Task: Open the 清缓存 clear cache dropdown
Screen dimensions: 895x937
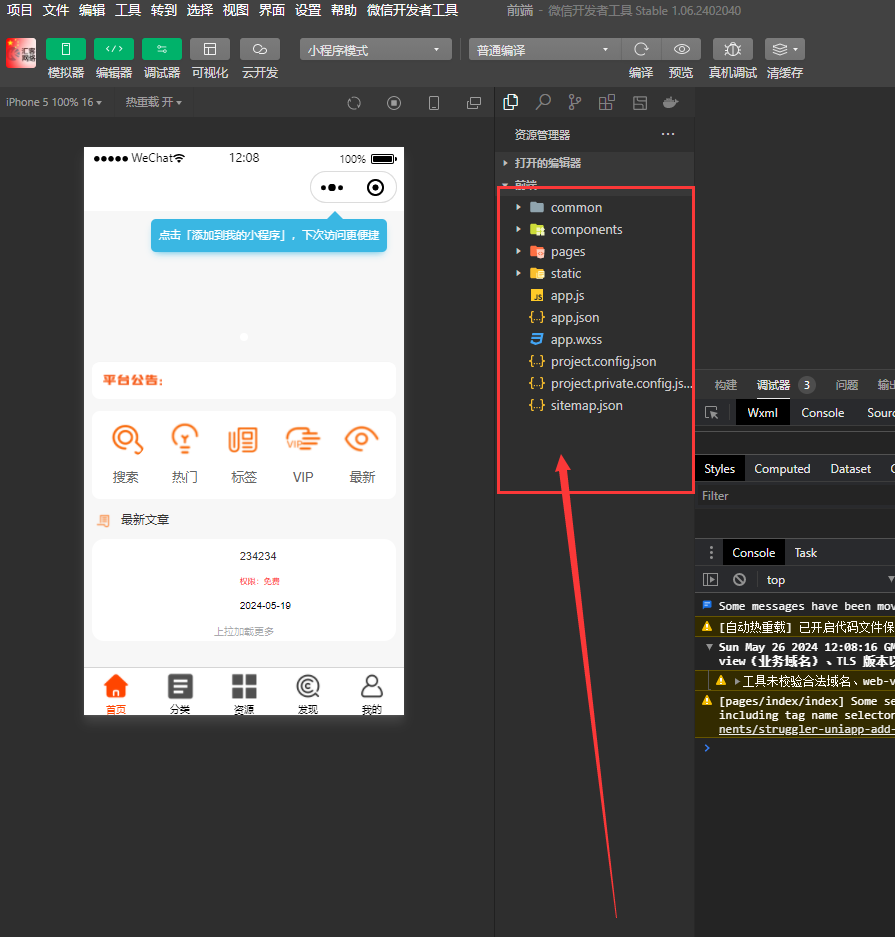Action: (785, 49)
